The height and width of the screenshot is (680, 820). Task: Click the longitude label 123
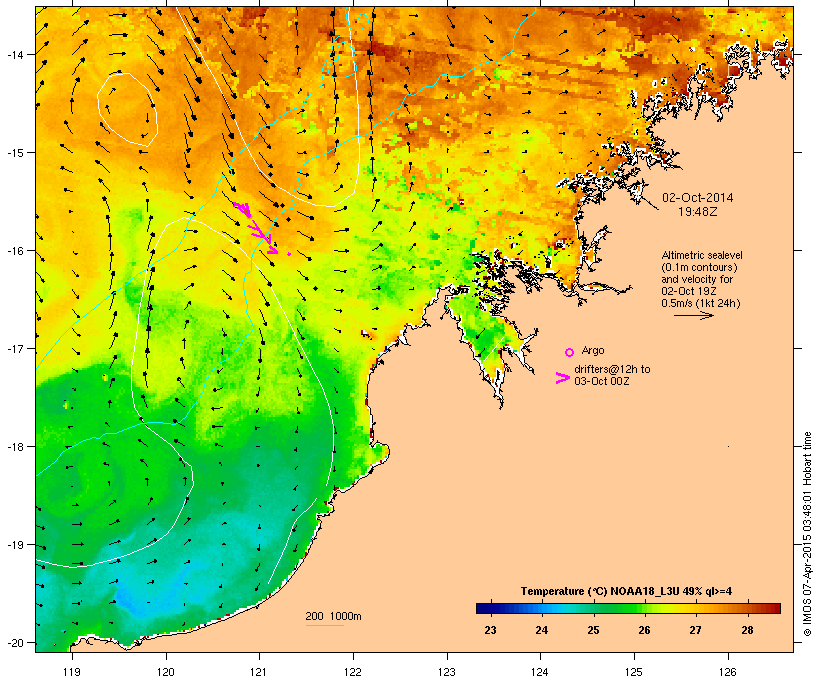pos(447,672)
